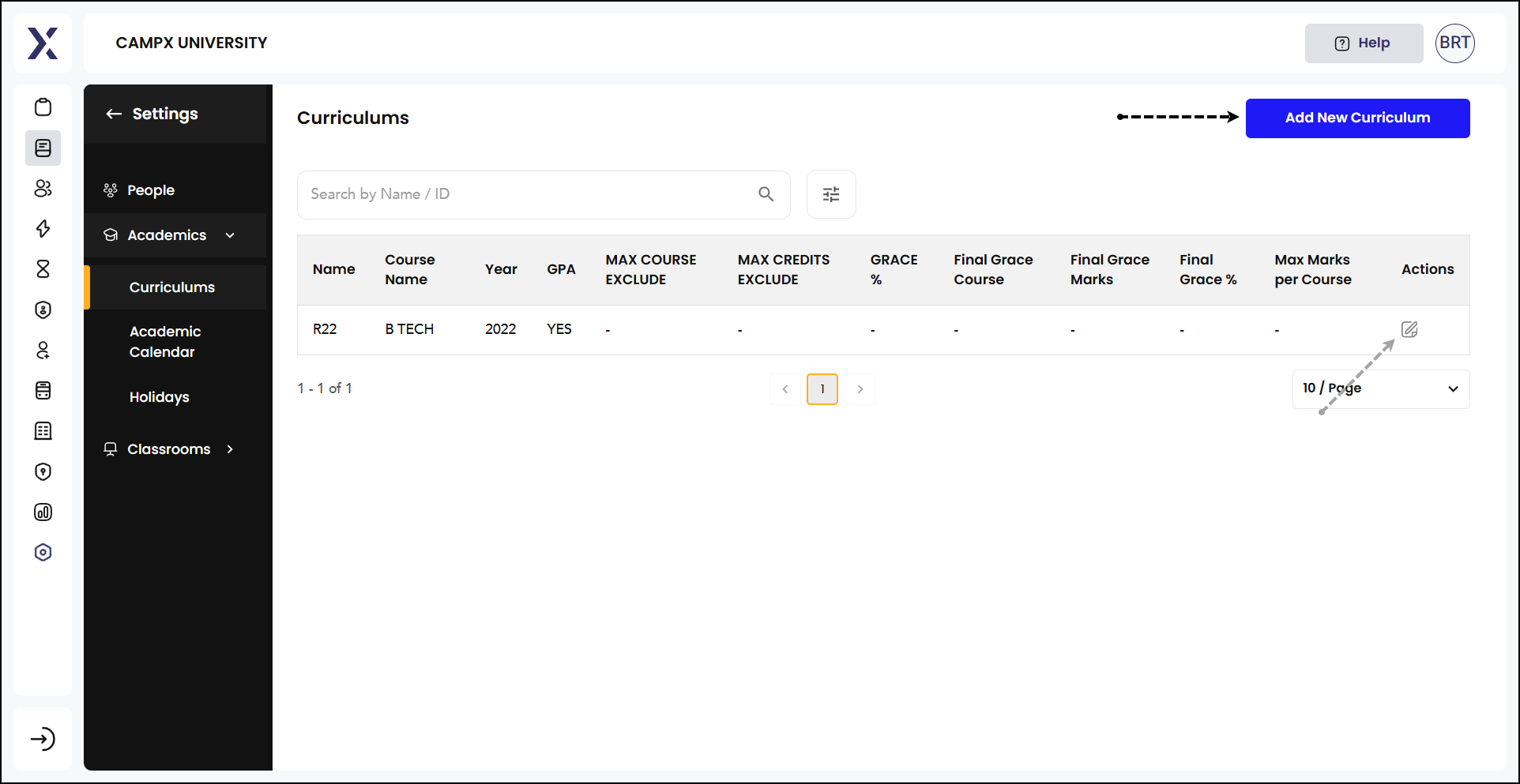Click the back arrow next to Settings

(114, 114)
